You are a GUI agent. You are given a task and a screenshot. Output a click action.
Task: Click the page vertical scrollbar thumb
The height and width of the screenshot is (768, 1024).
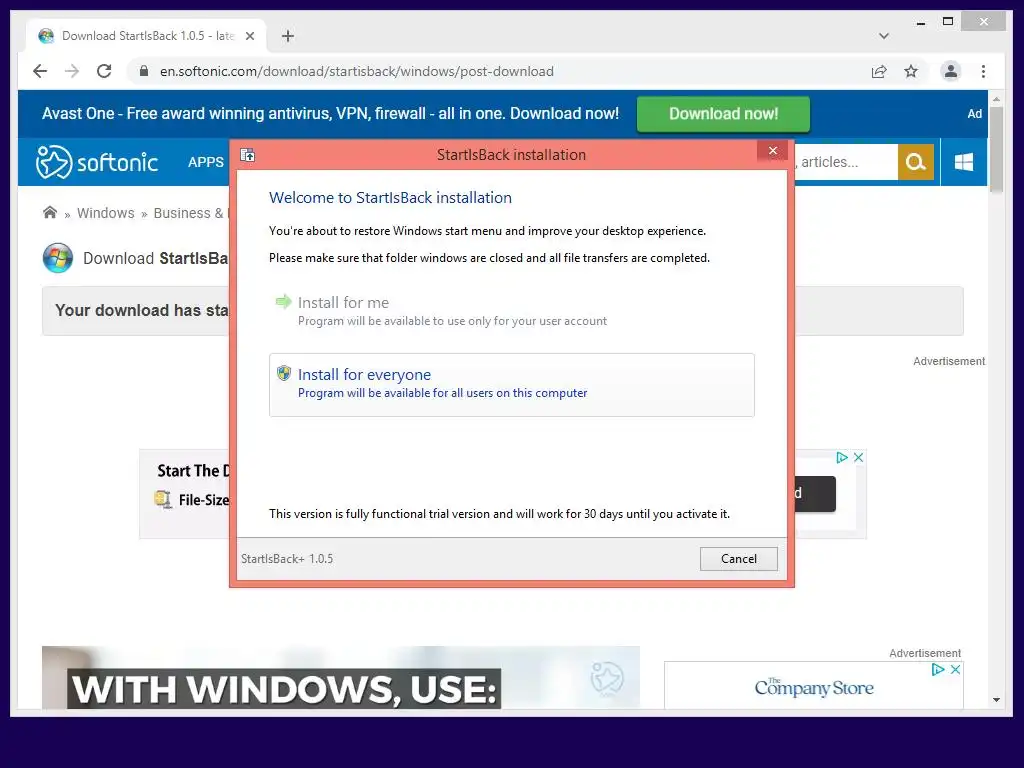pyautogui.click(x=997, y=150)
